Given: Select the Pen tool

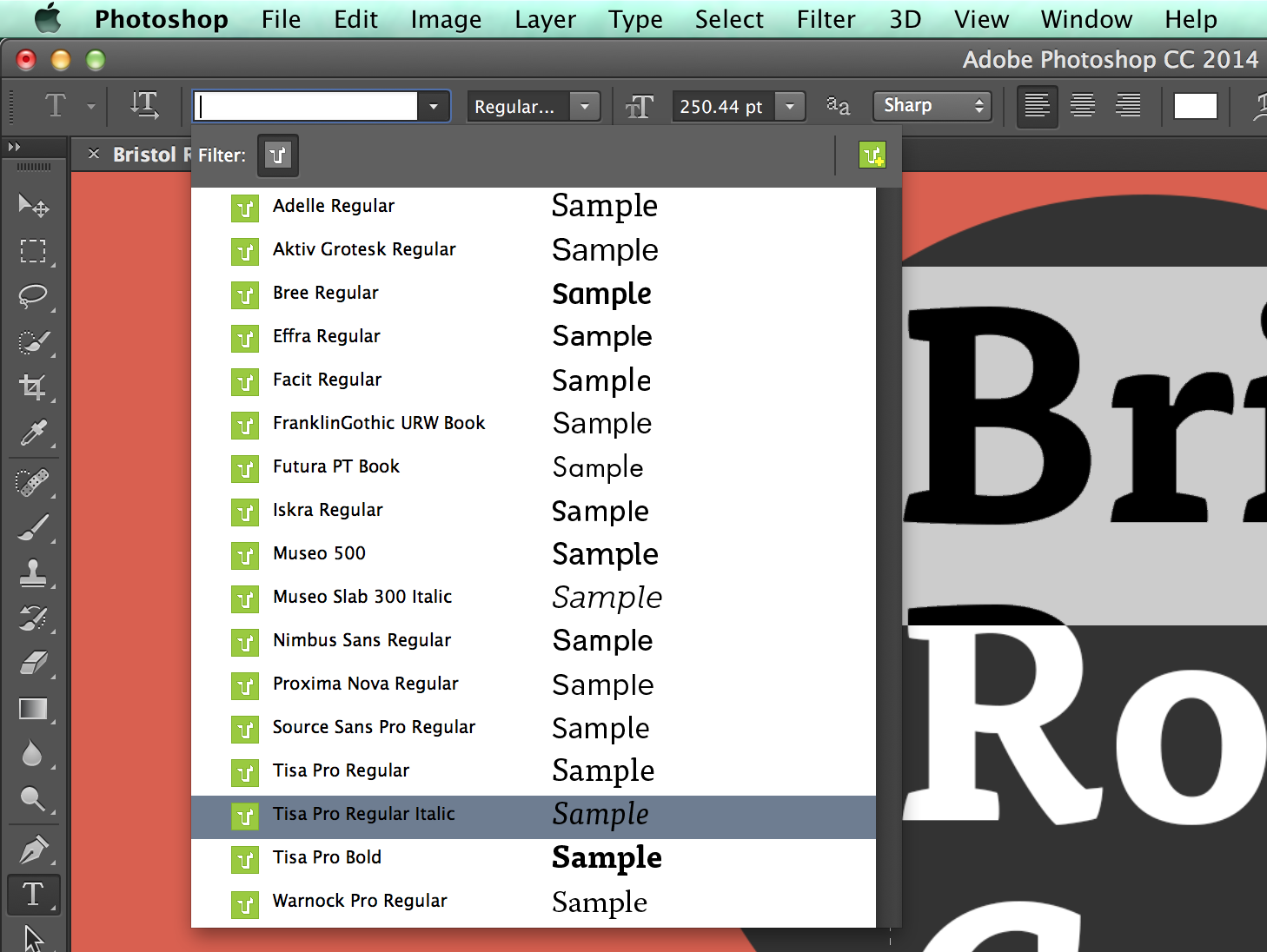Looking at the screenshot, I should [x=33, y=850].
